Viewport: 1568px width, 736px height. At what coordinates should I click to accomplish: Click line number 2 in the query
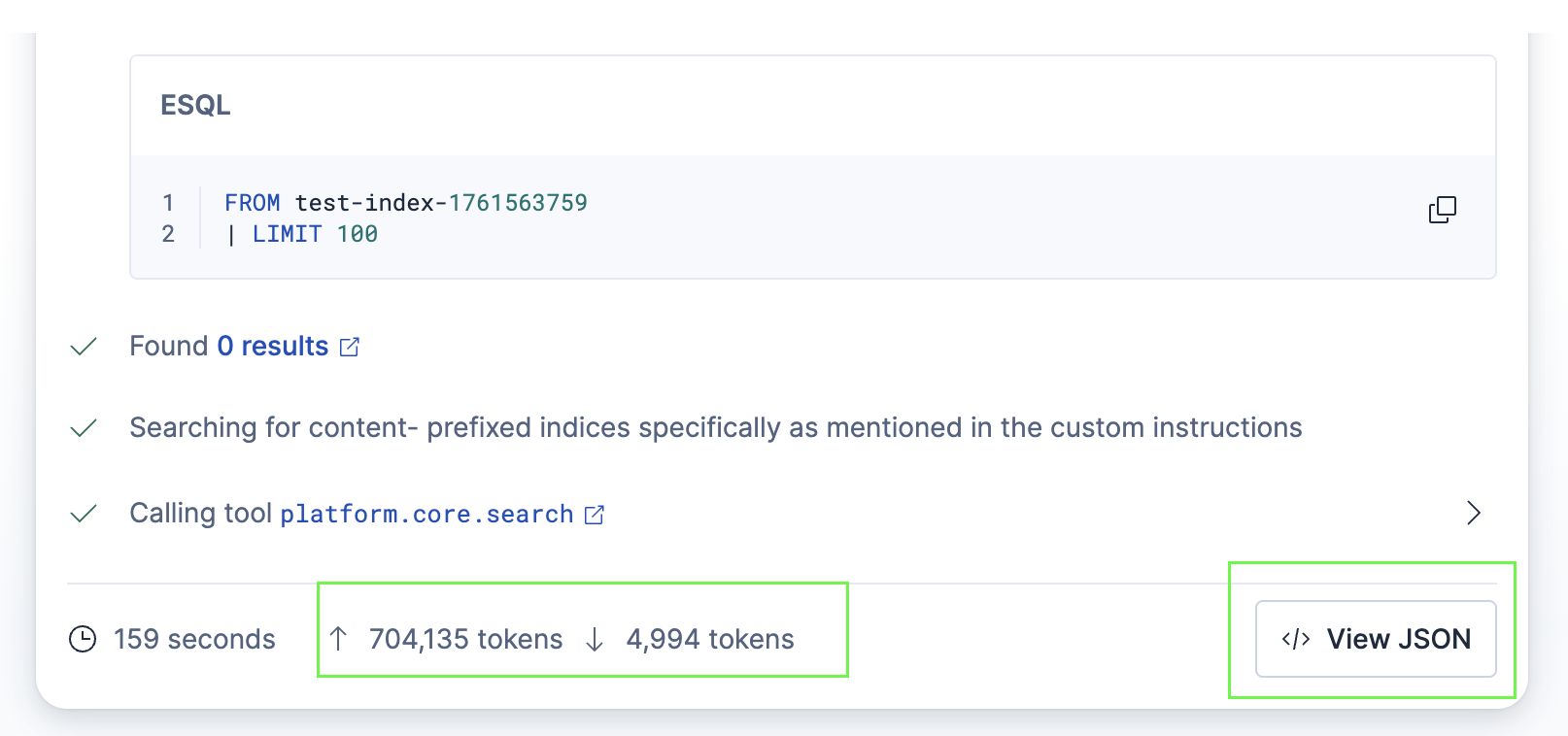coord(167,234)
